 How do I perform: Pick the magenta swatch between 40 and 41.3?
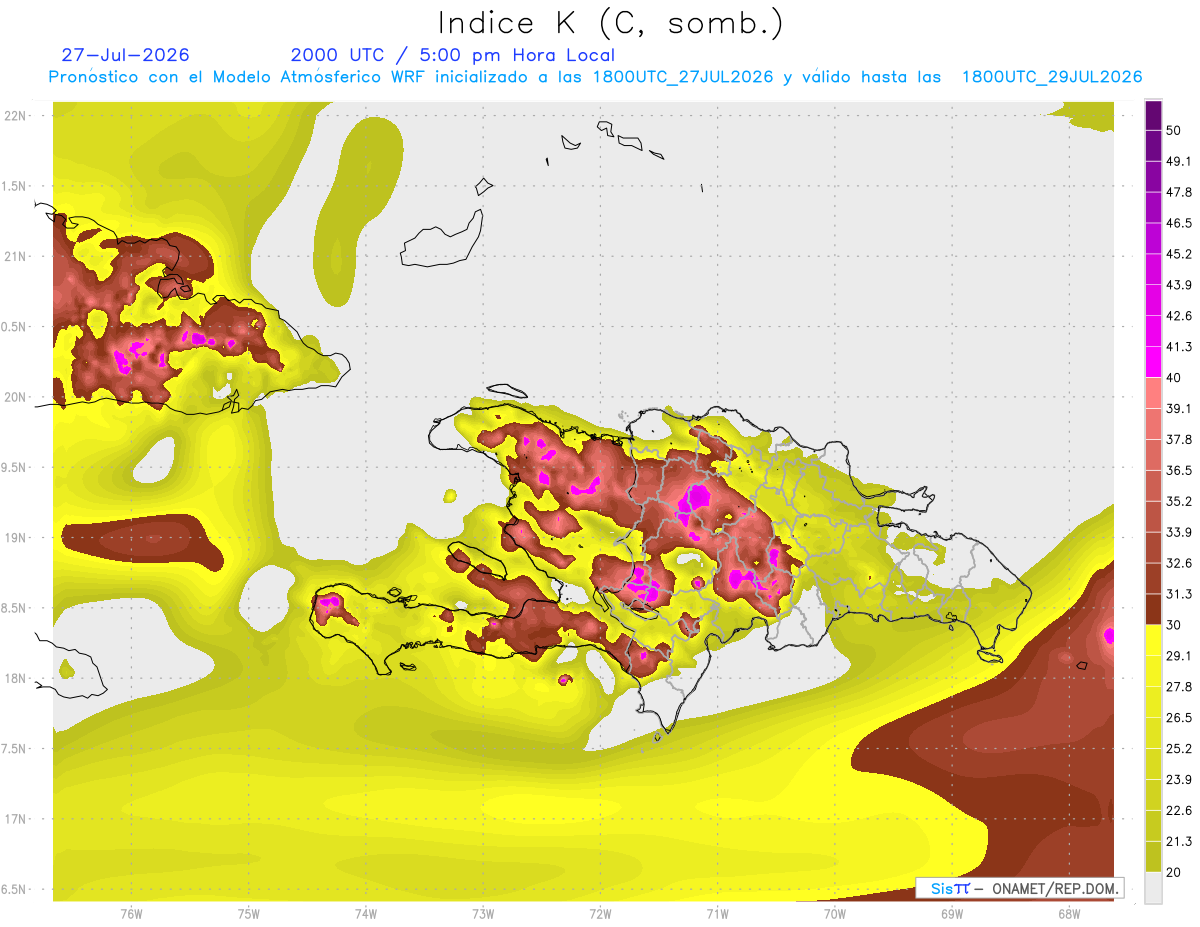[x=1154, y=362]
